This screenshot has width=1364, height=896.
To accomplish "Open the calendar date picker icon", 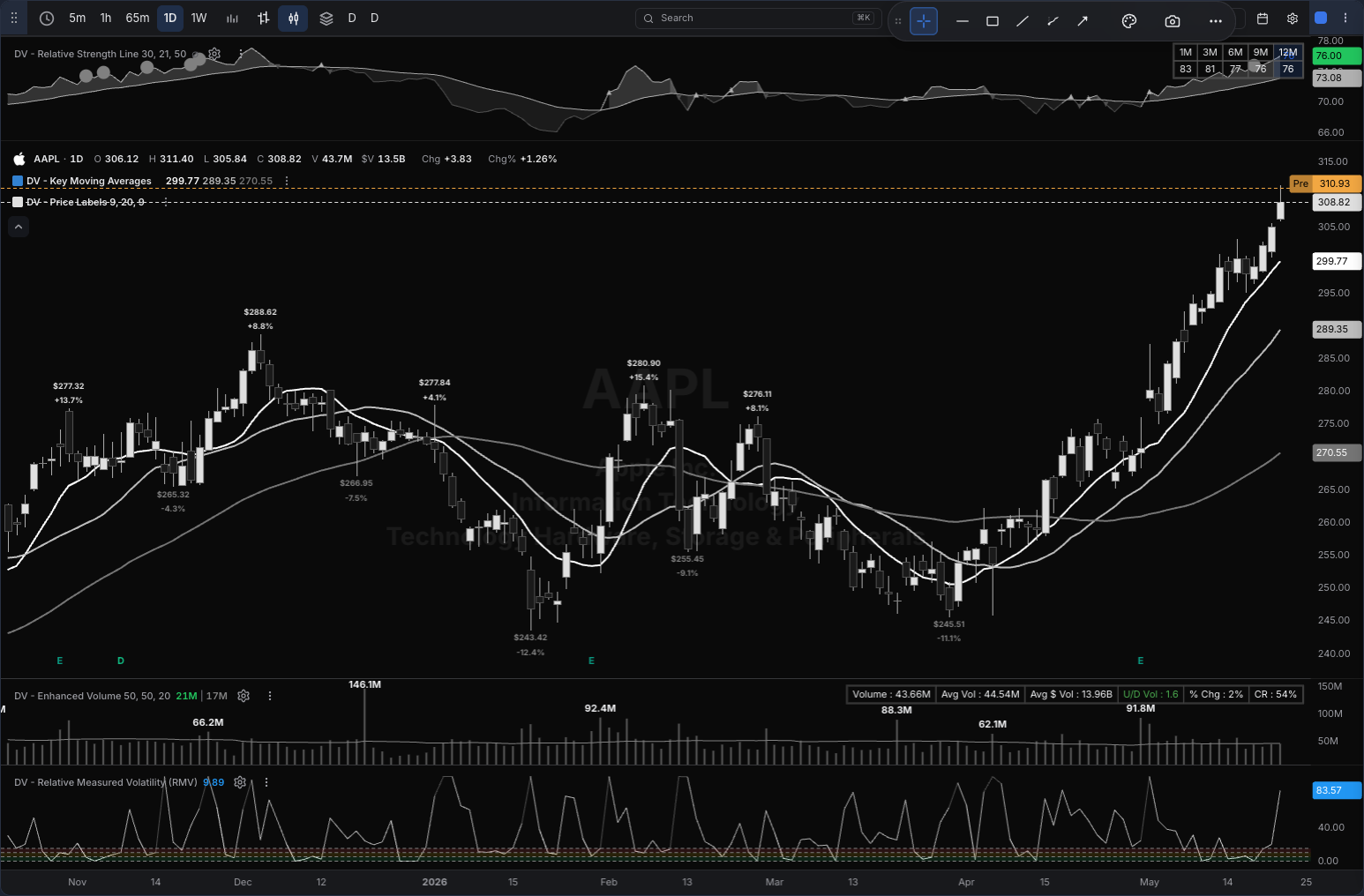I will tap(1263, 19).
